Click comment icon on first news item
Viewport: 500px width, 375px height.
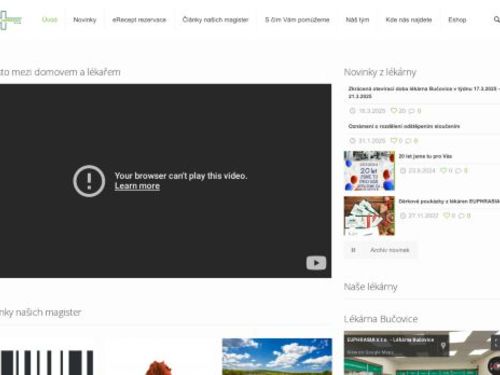click(412, 111)
